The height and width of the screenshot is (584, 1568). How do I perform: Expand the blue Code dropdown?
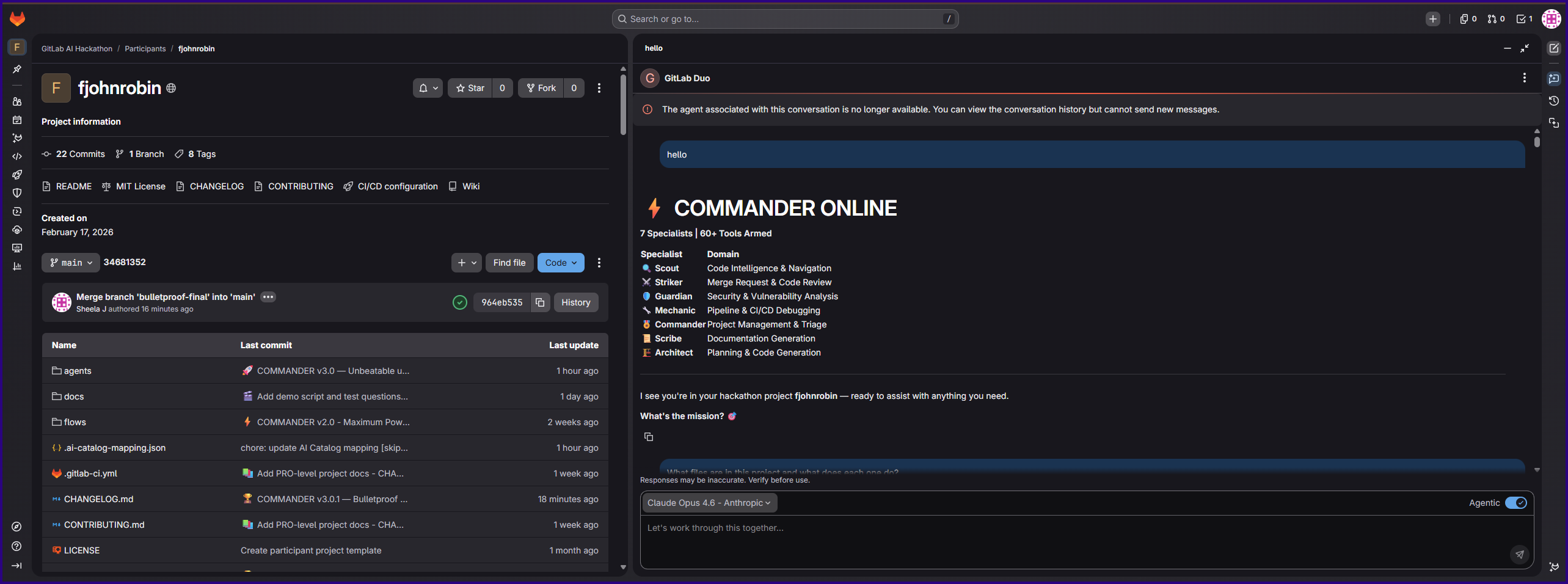[561, 263]
